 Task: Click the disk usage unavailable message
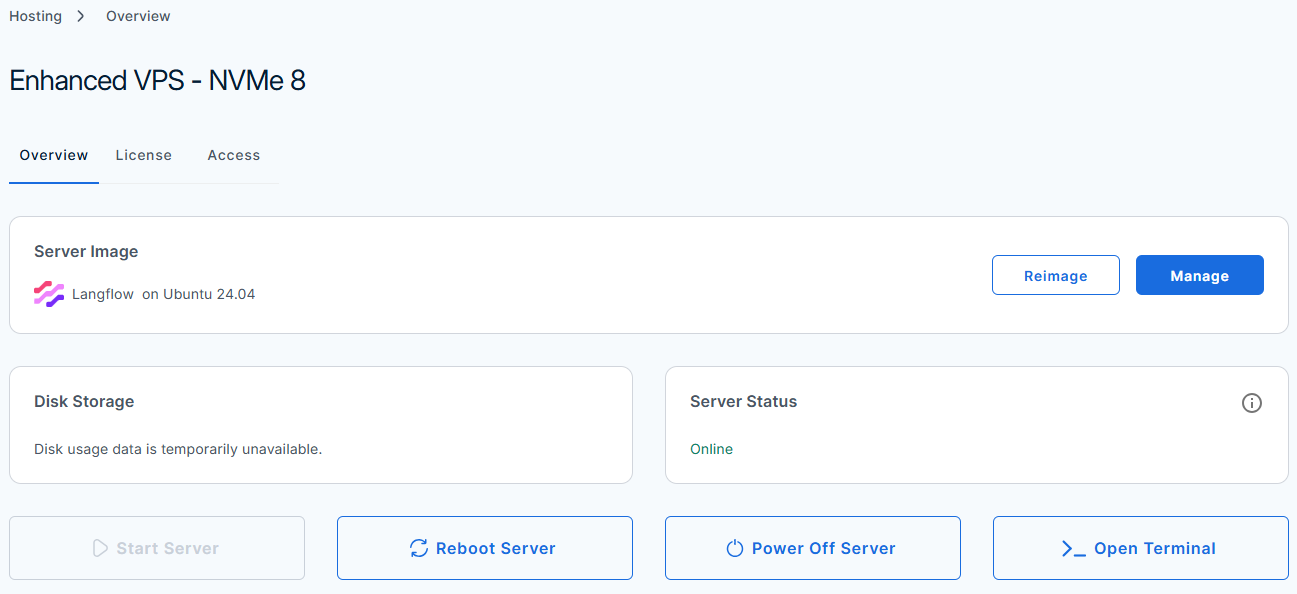[178, 449]
